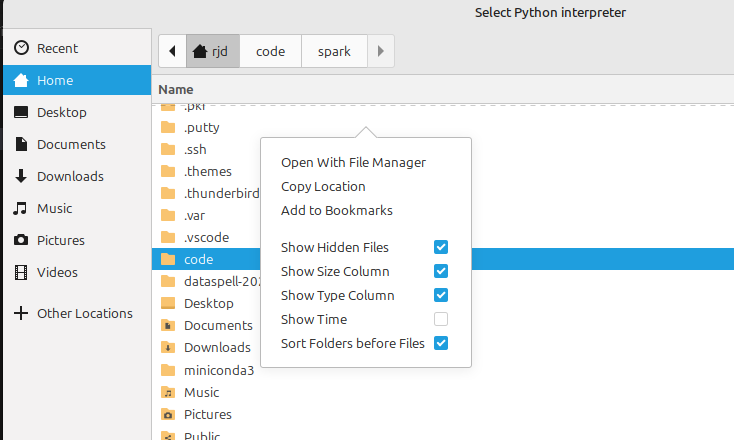Toggle Sort Folders before Files checkbox

point(440,344)
